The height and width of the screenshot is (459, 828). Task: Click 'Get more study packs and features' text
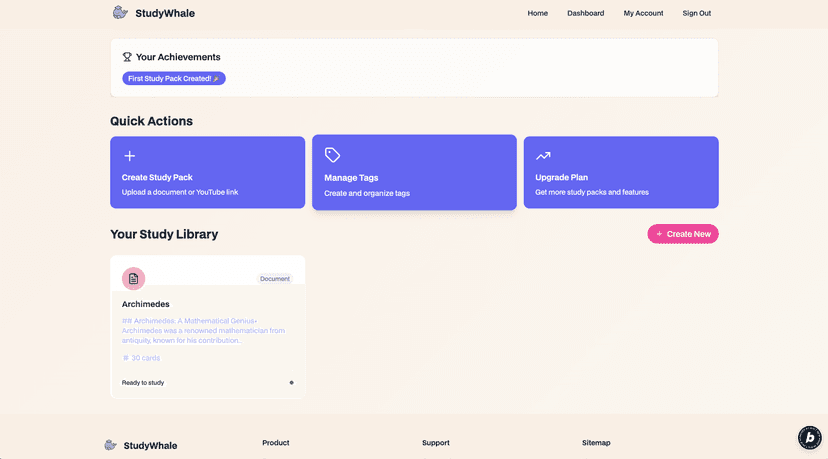(x=592, y=192)
